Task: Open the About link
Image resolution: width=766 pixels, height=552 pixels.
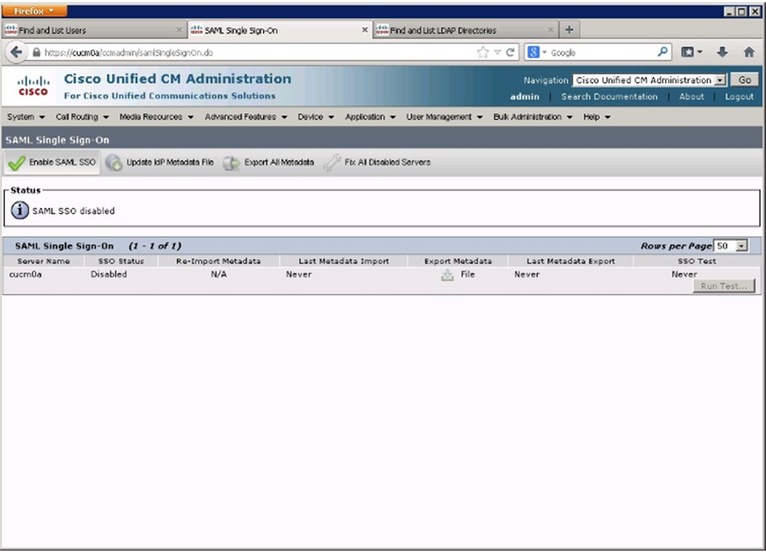Action: tap(691, 97)
